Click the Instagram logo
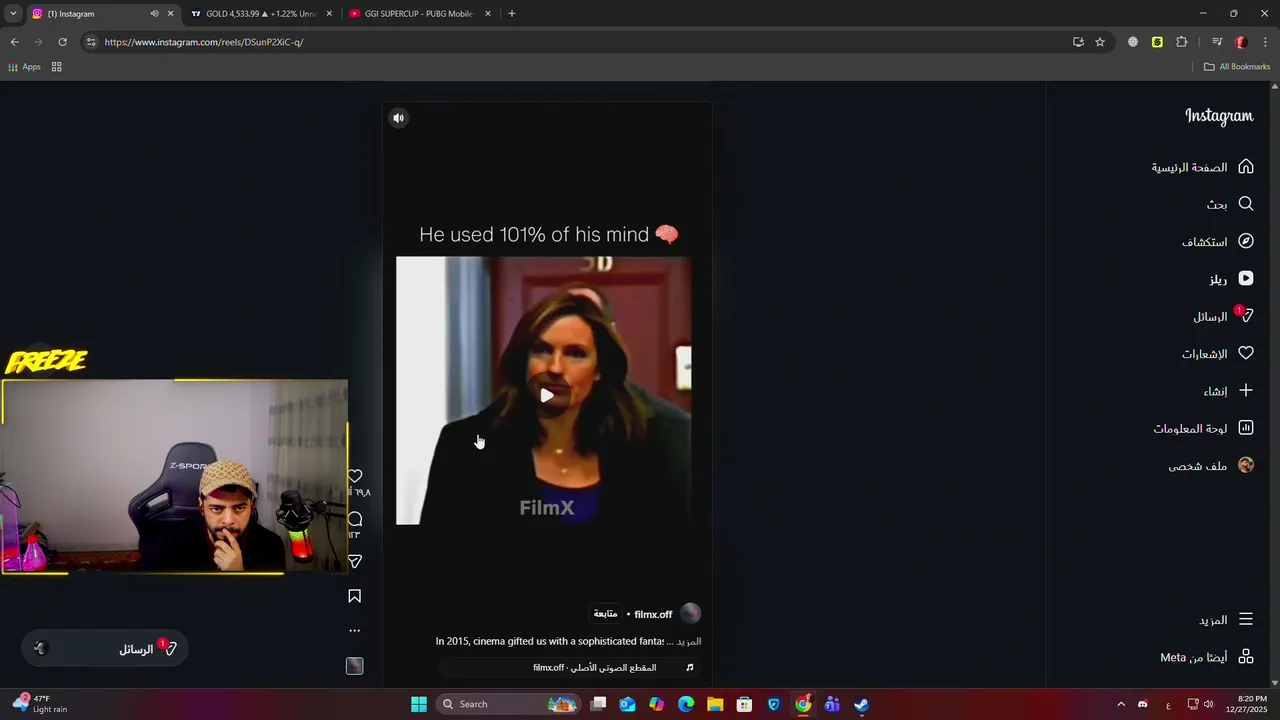The image size is (1280, 720). 1219,116
